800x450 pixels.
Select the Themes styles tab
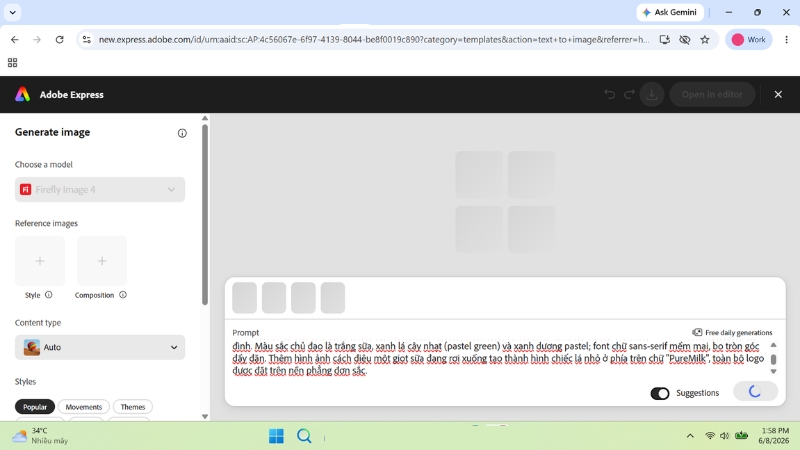pos(133,407)
